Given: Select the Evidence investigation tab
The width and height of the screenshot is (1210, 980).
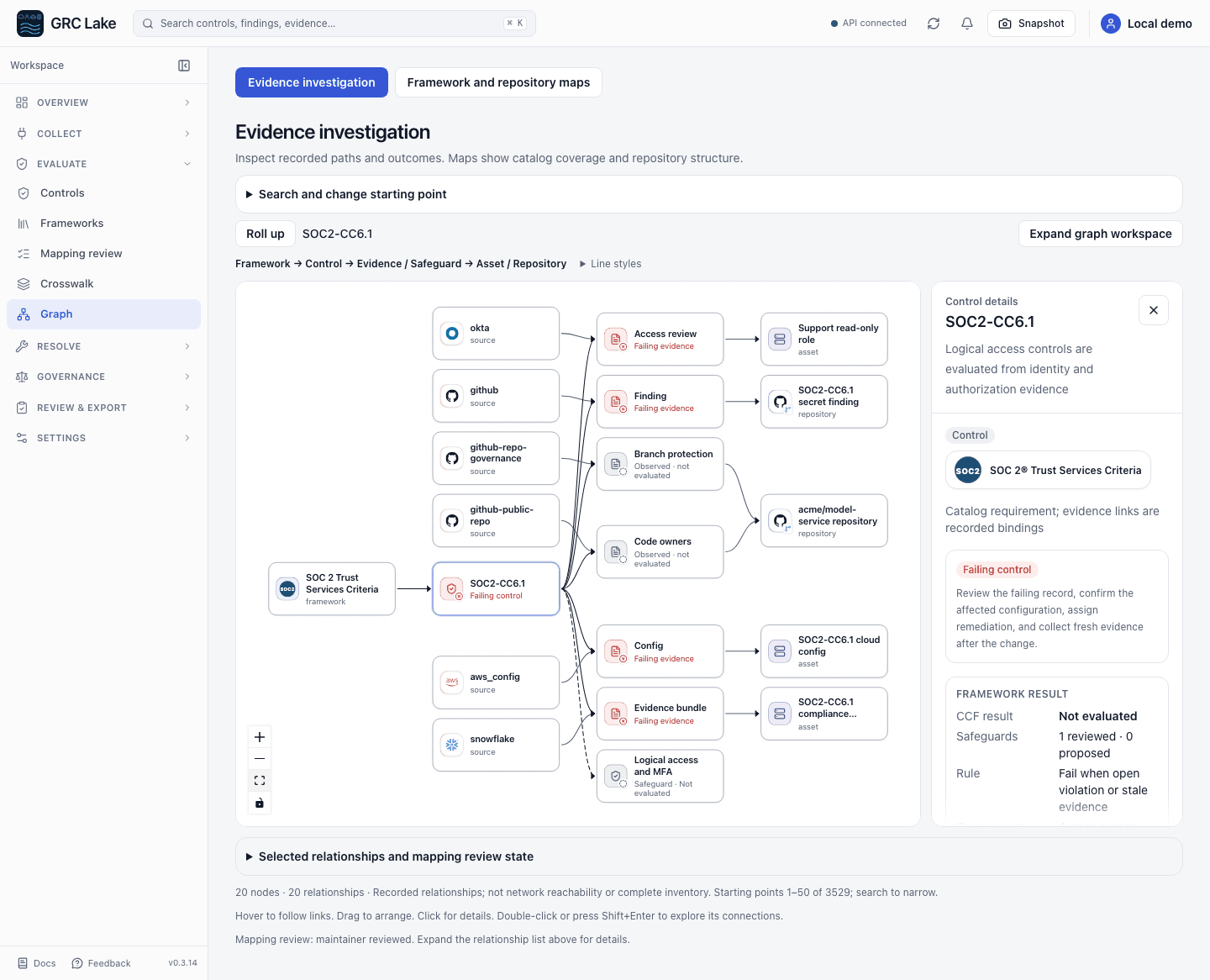Looking at the screenshot, I should coord(312,82).
